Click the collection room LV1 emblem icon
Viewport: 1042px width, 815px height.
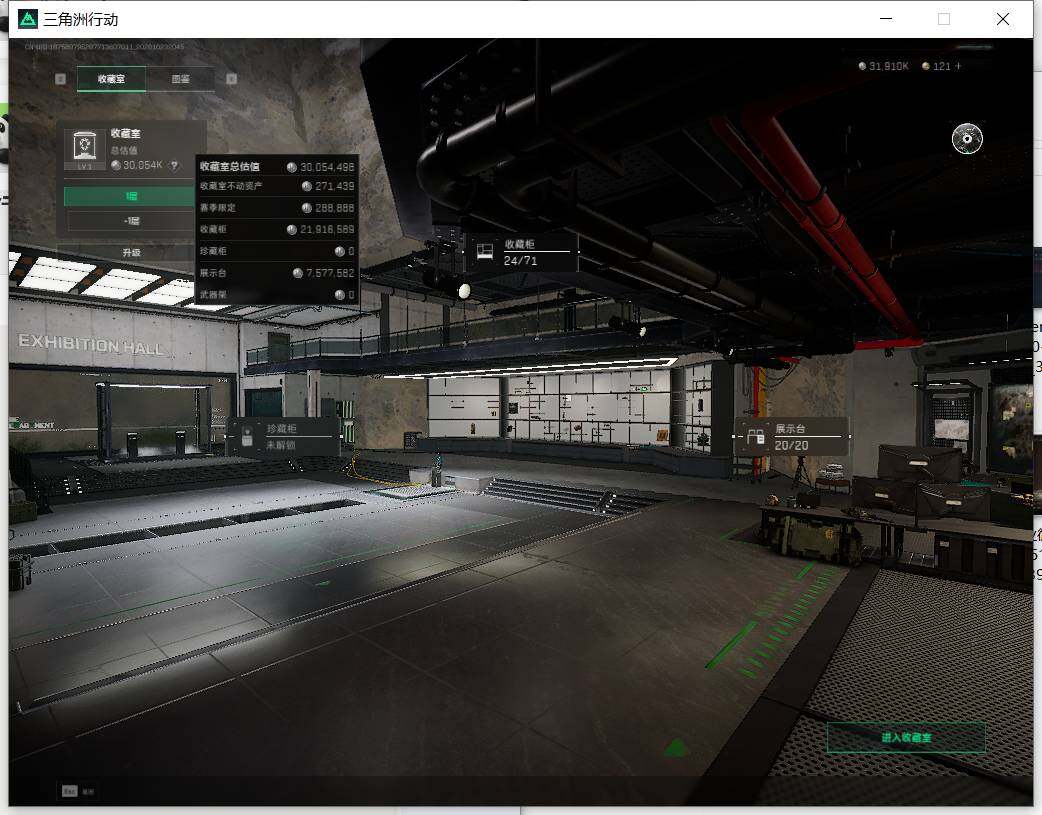[x=84, y=148]
